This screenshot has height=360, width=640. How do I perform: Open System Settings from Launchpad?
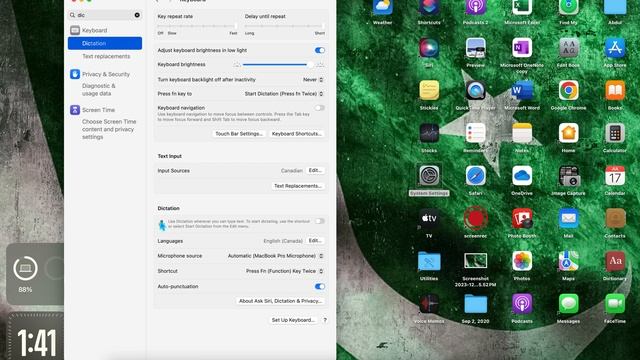(x=429, y=176)
